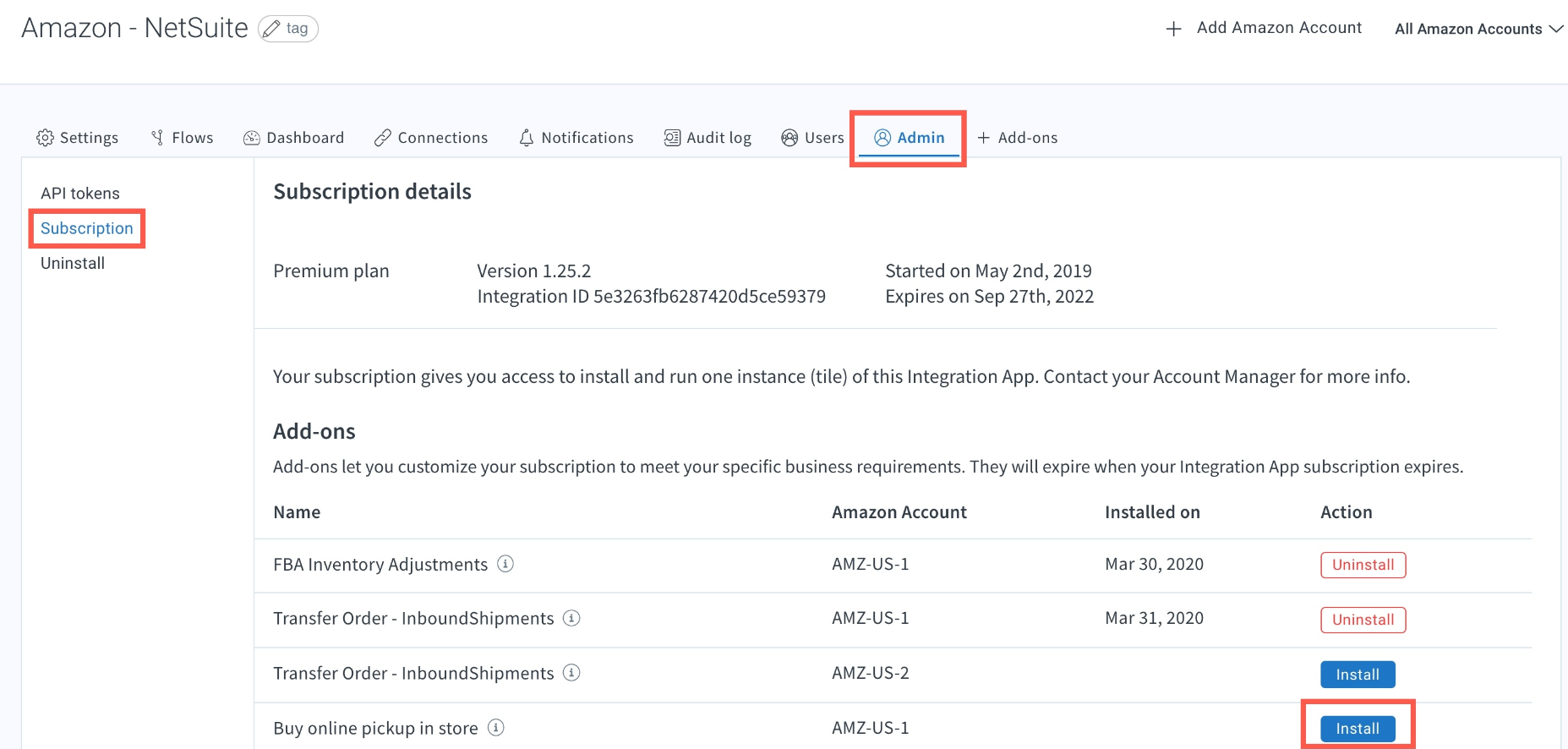
Task: Show info for Buy online pickup in store
Action: coord(496,727)
